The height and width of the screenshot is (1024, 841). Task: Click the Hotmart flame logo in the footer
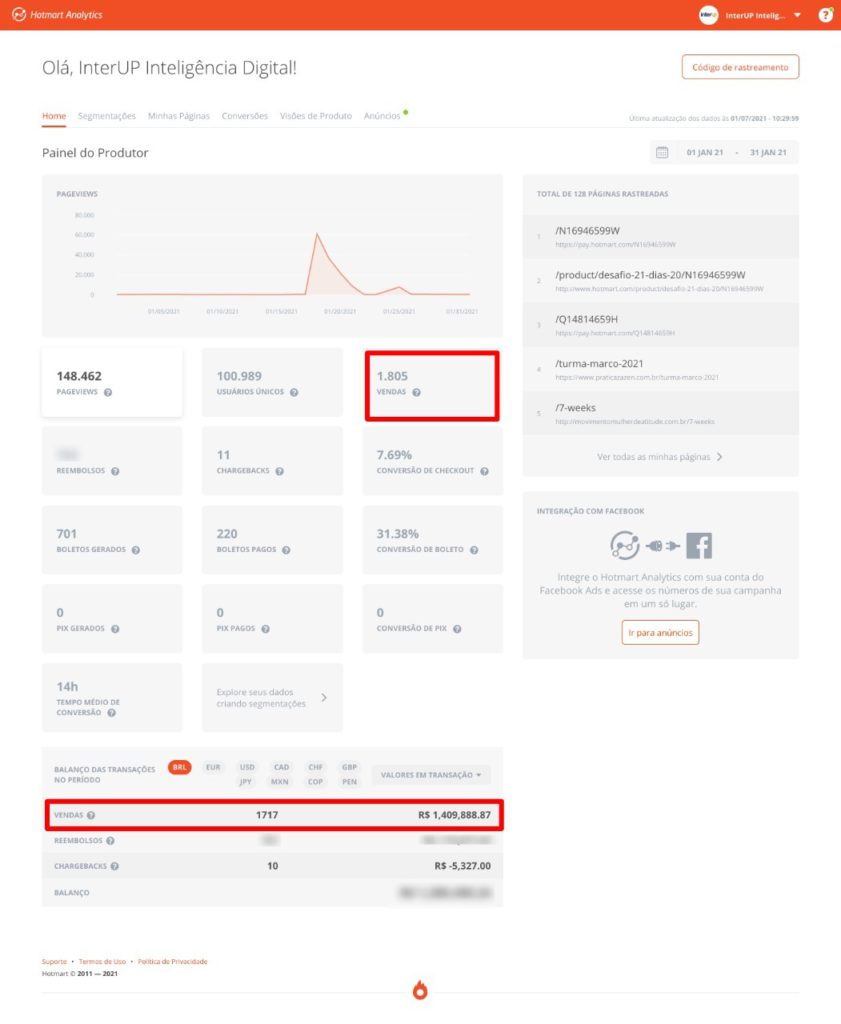(x=420, y=990)
